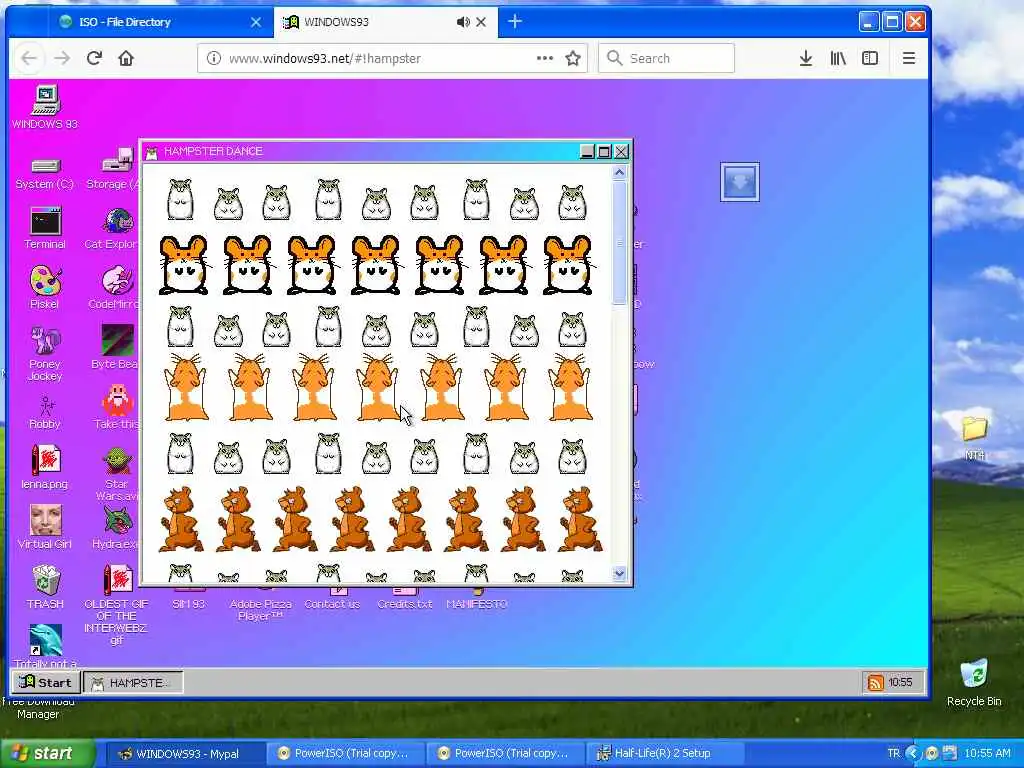Viewport: 1024px width, 768px height.
Task: Select the WINDOWS93 browser tab
Action: (x=385, y=22)
